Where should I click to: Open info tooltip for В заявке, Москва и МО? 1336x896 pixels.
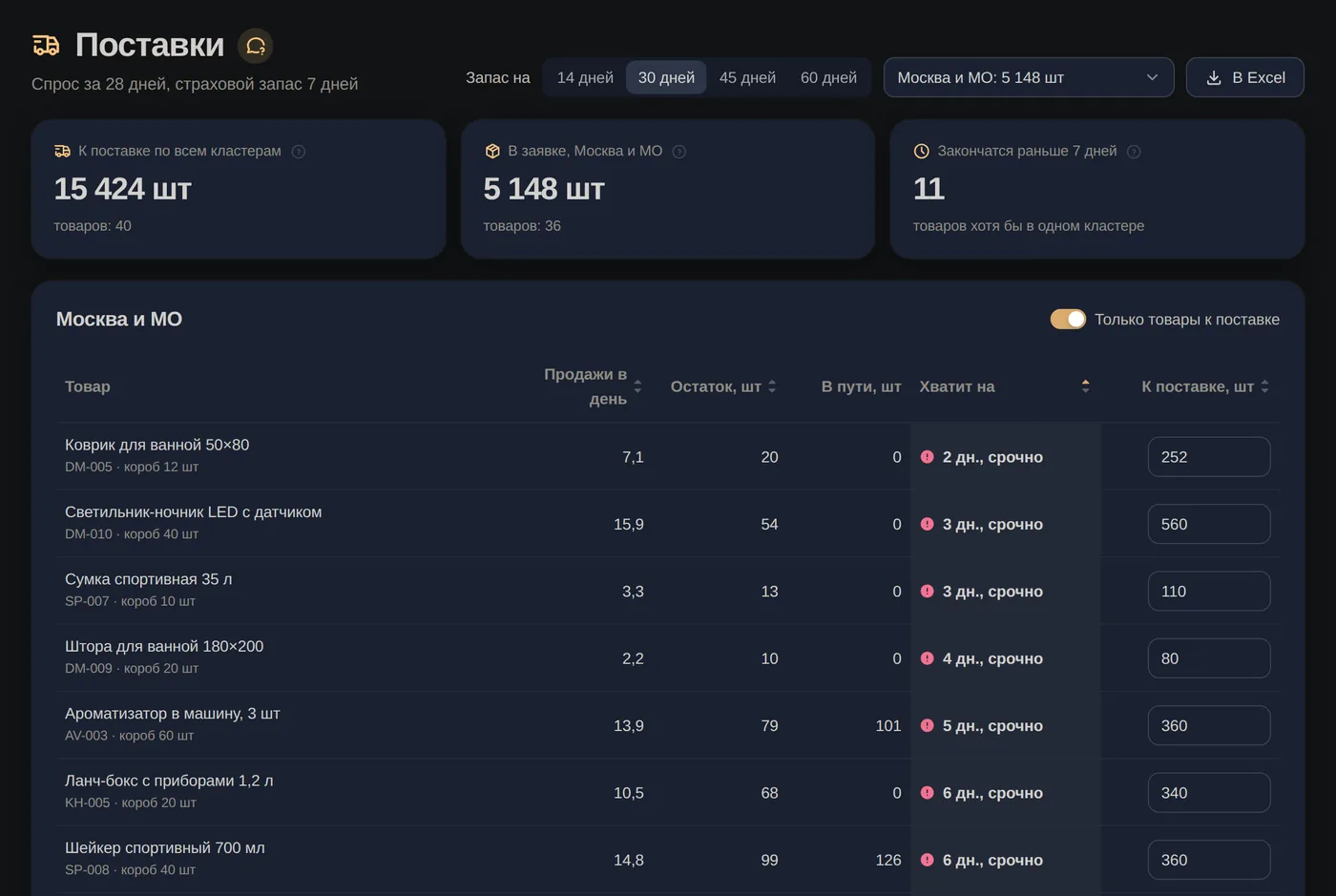679,152
